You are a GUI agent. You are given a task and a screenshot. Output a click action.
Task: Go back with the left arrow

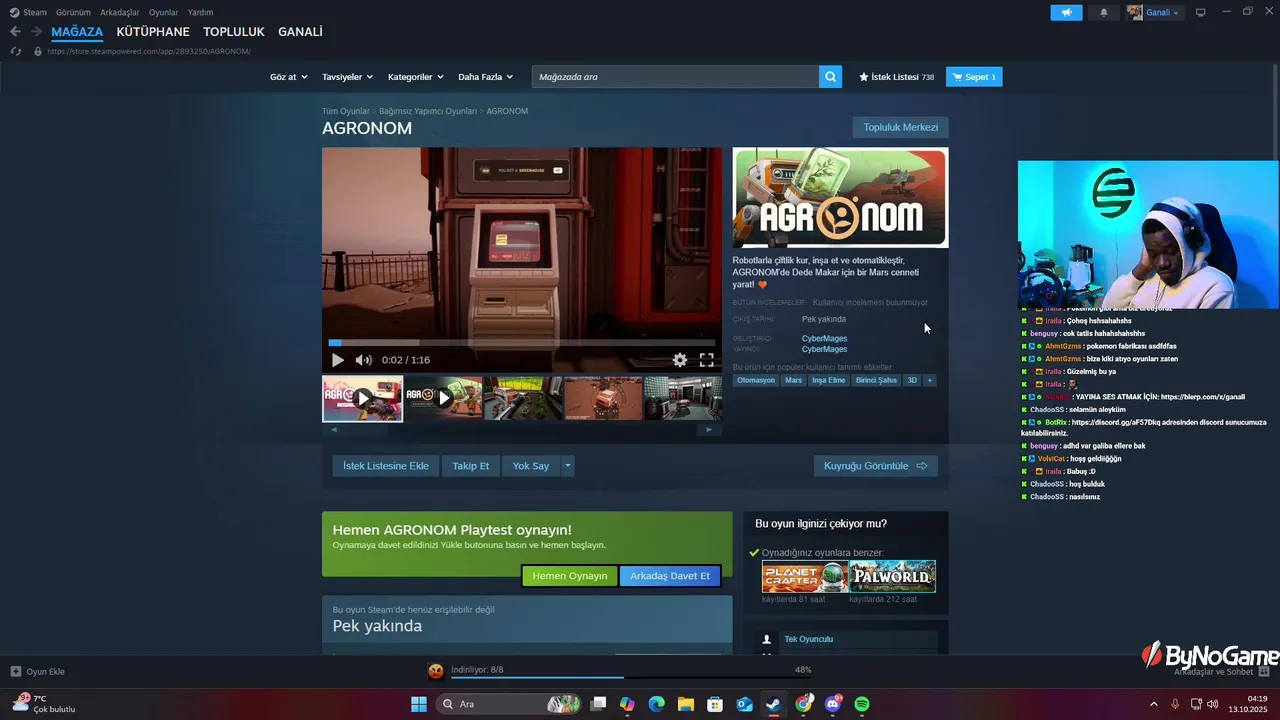[x=15, y=32]
